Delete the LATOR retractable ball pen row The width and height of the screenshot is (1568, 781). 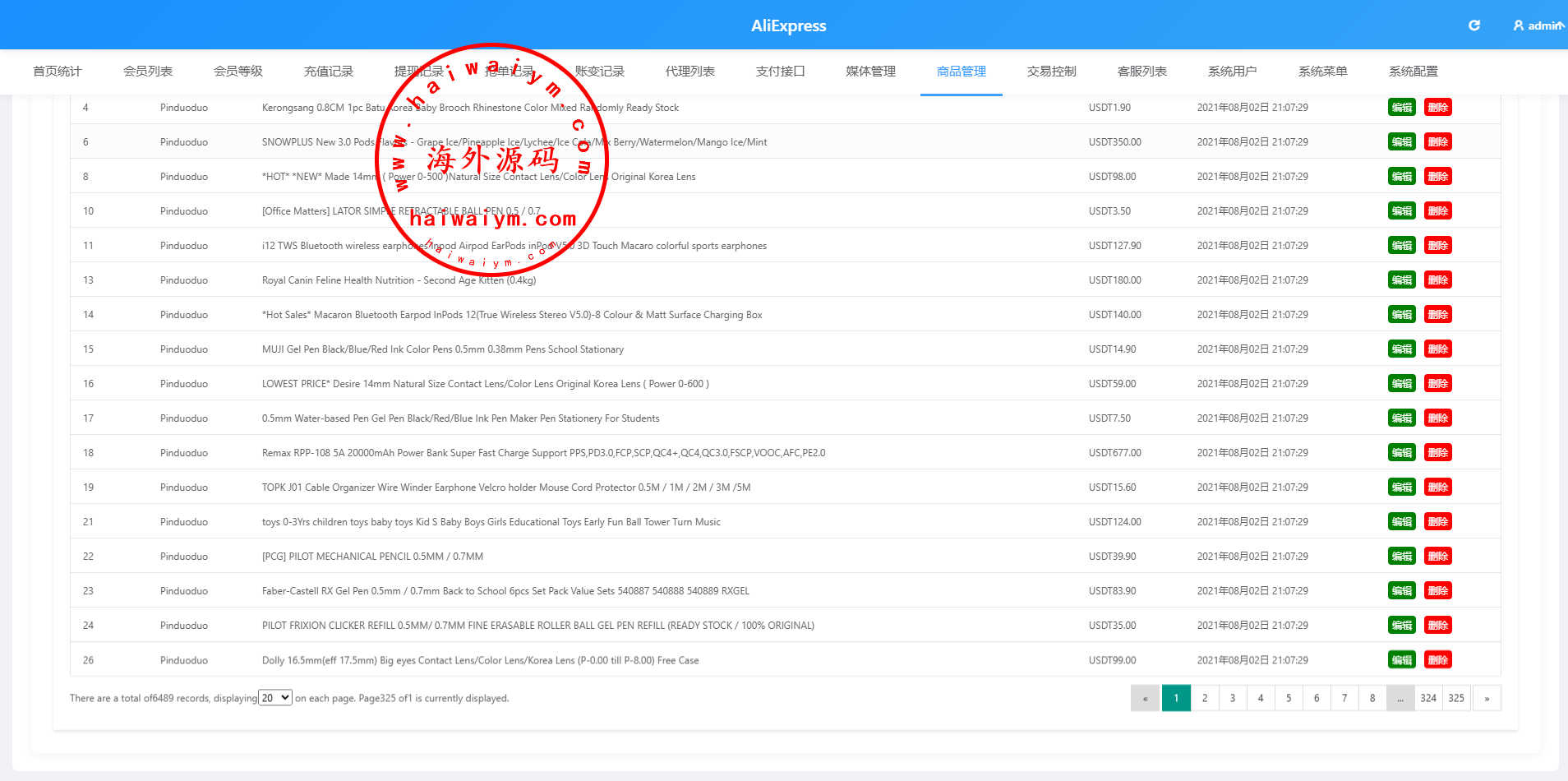[1438, 211]
